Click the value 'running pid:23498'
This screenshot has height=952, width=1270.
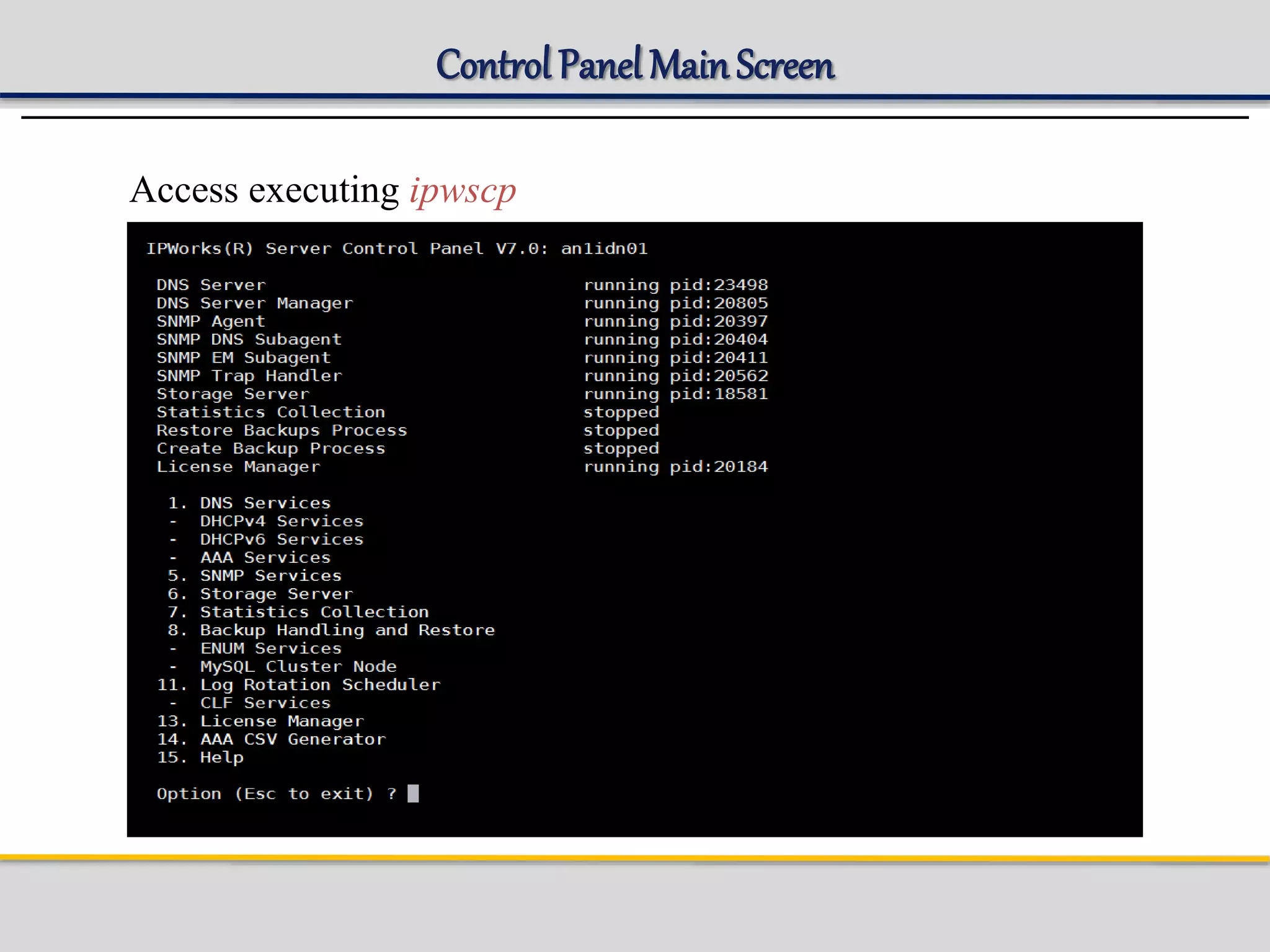click(x=676, y=285)
